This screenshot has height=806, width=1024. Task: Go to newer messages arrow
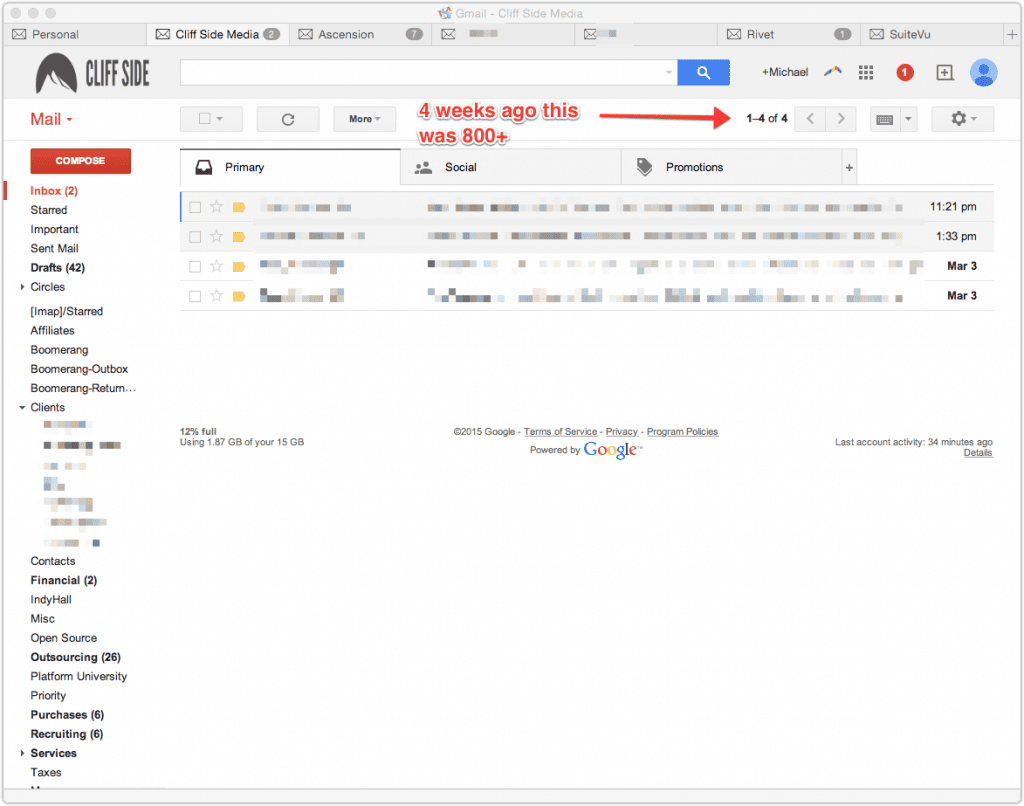click(x=810, y=119)
